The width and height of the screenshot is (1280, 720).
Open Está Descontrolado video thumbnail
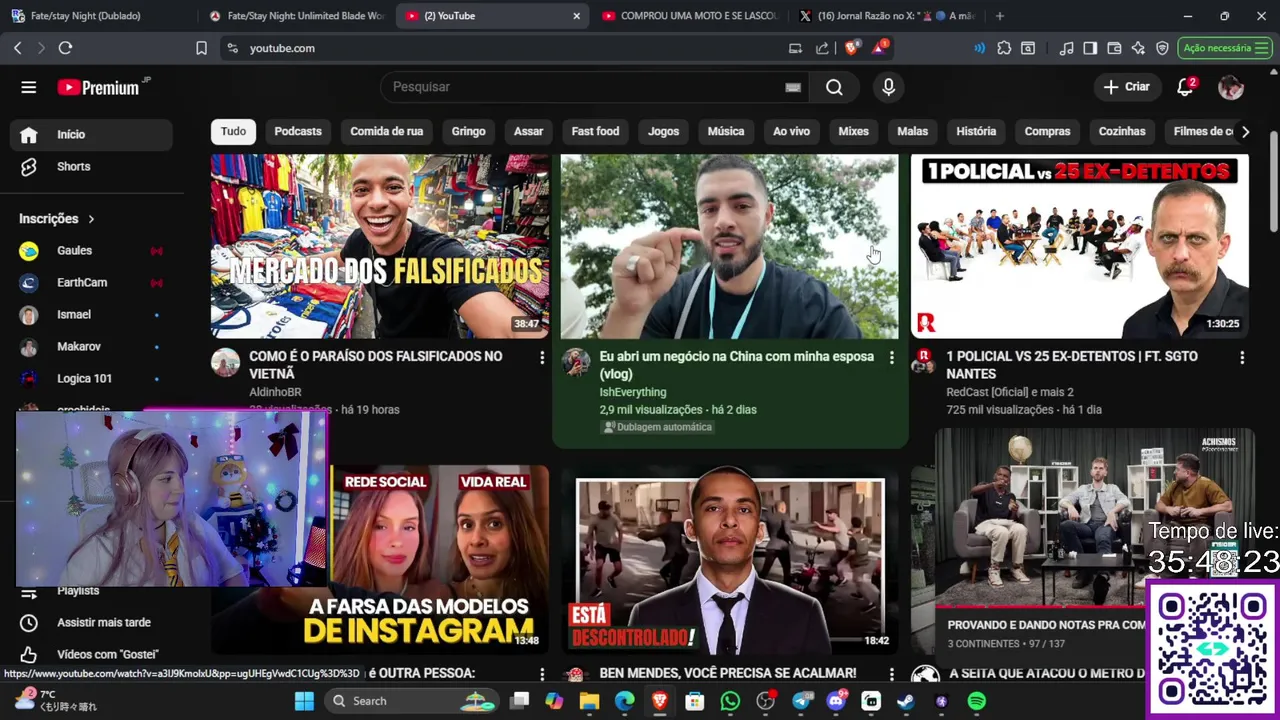(x=730, y=560)
